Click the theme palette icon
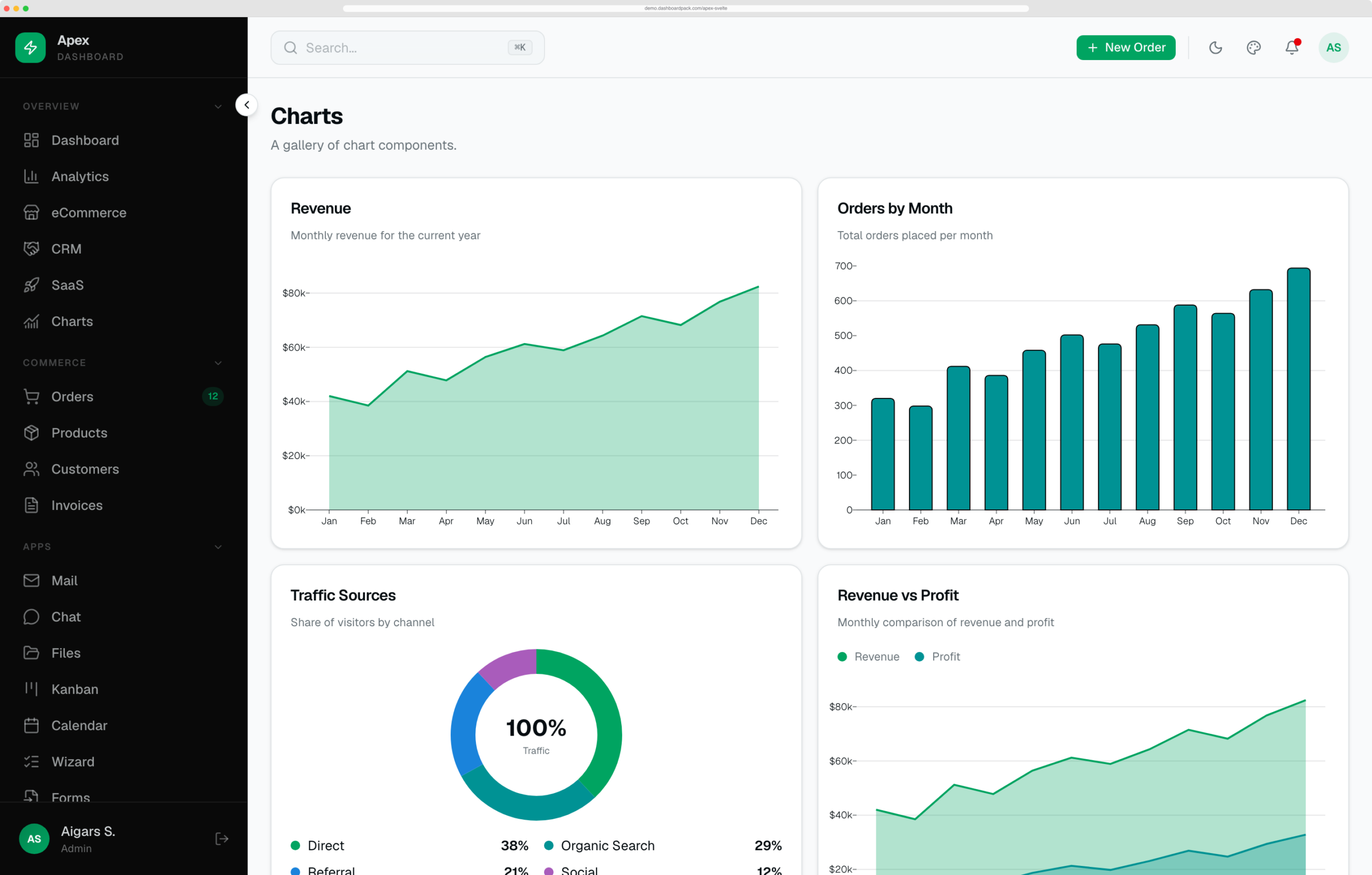The image size is (1372, 875). point(1254,47)
